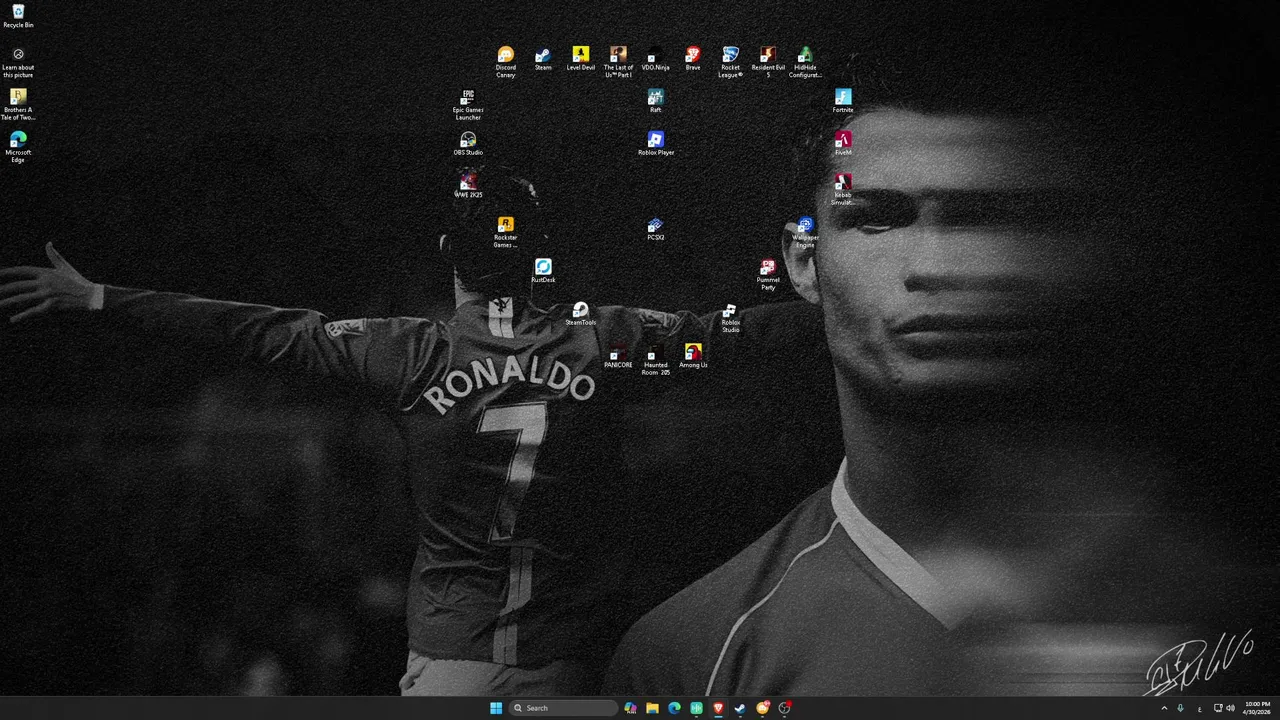The height and width of the screenshot is (720, 1280).
Task: Open Microsoft Edge from the taskbar
Action: point(674,708)
